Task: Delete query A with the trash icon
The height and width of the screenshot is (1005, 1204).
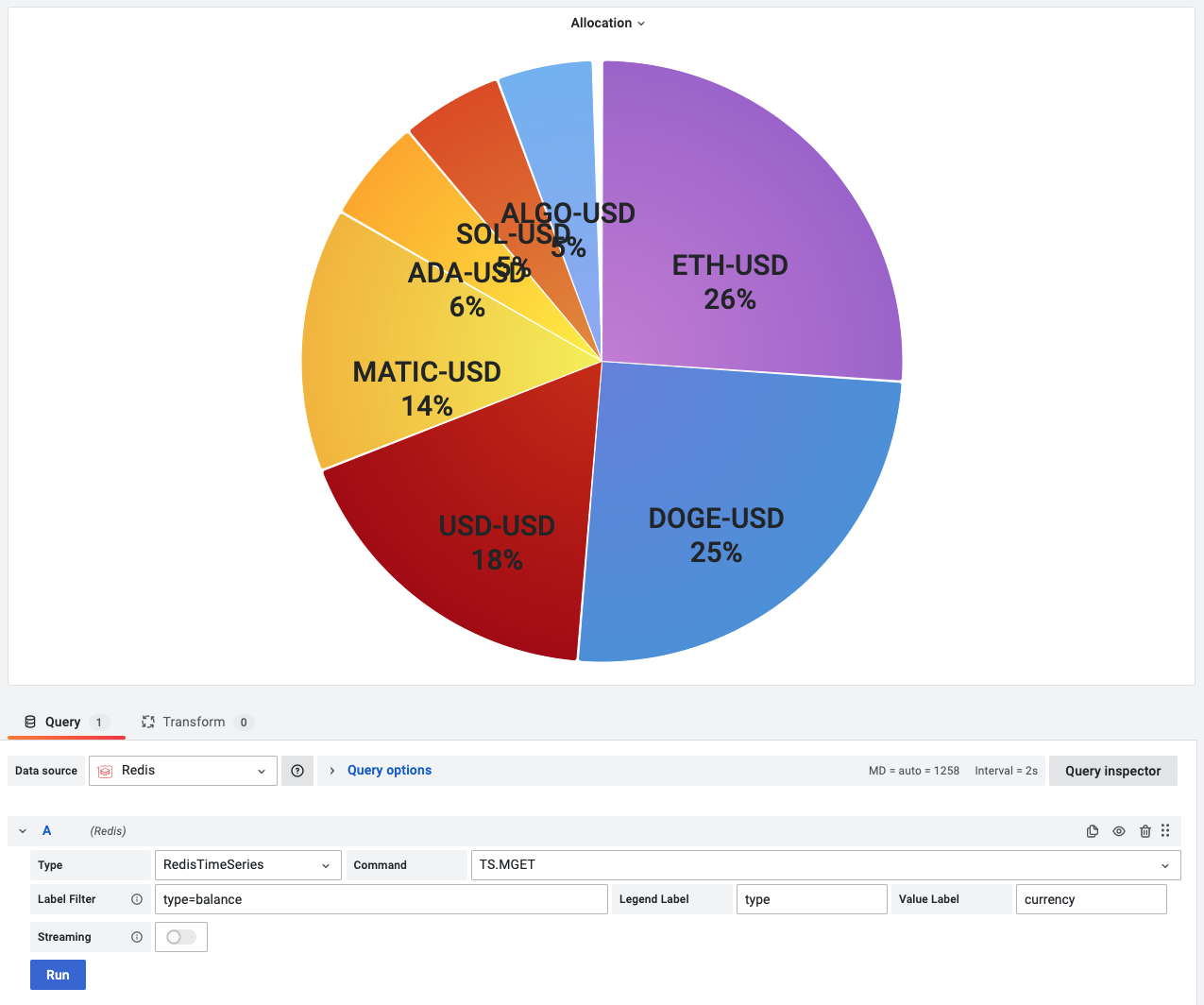Action: (x=1145, y=830)
